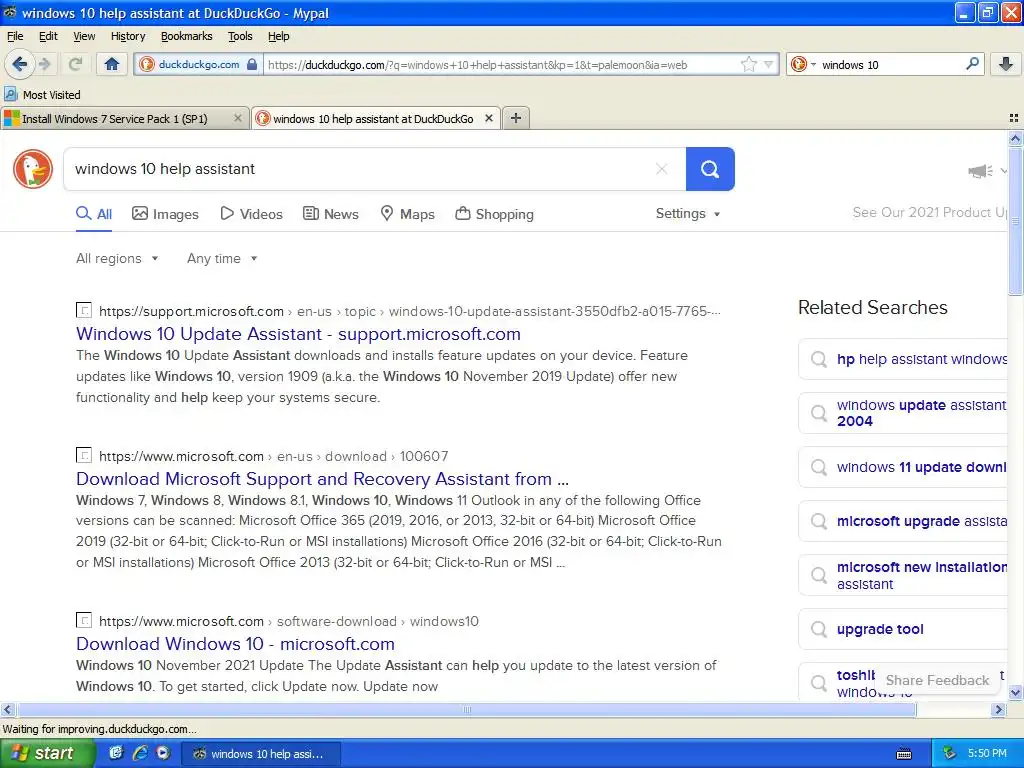Viewport: 1024px width, 768px height.
Task: Open a new tab with the plus button
Action: pos(515,118)
